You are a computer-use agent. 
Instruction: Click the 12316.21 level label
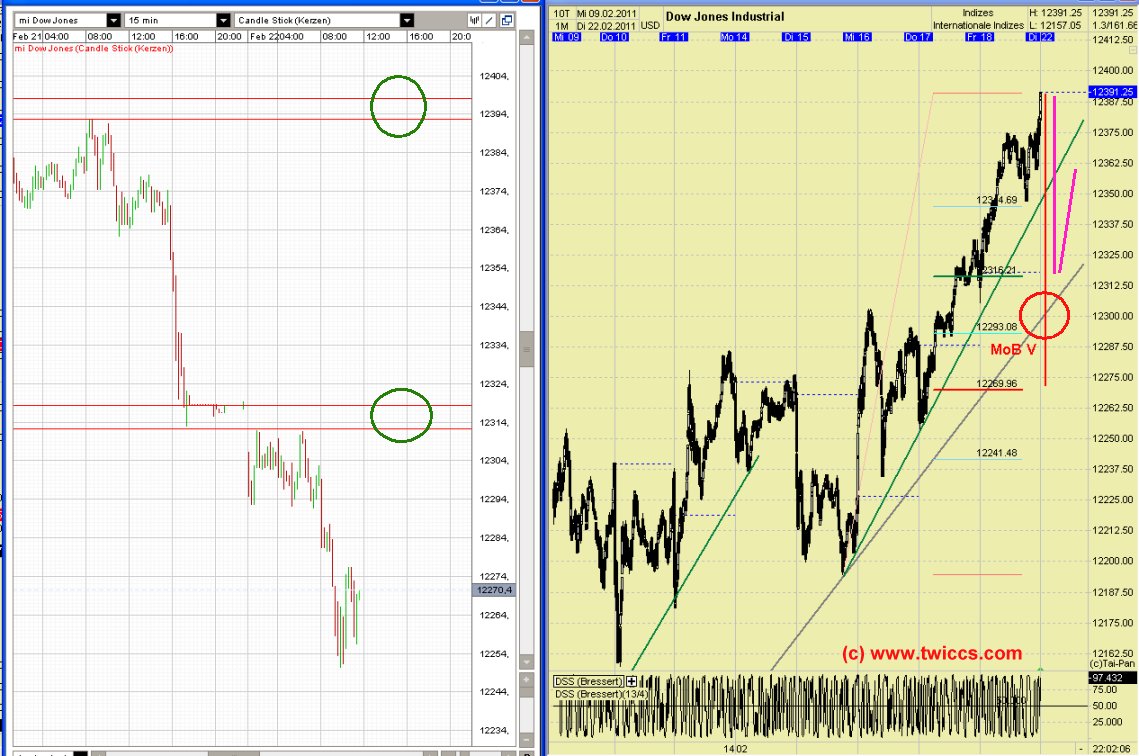click(997, 270)
